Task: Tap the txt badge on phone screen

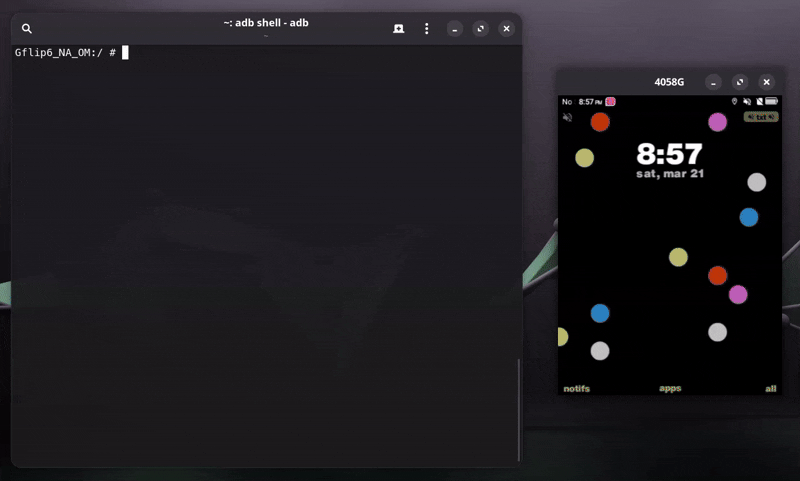Action: click(761, 117)
